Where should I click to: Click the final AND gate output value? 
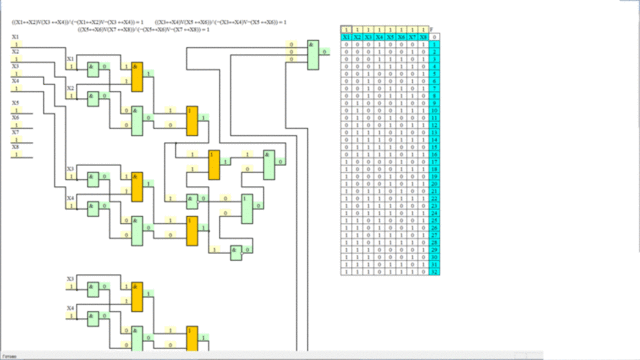click(324, 51)
